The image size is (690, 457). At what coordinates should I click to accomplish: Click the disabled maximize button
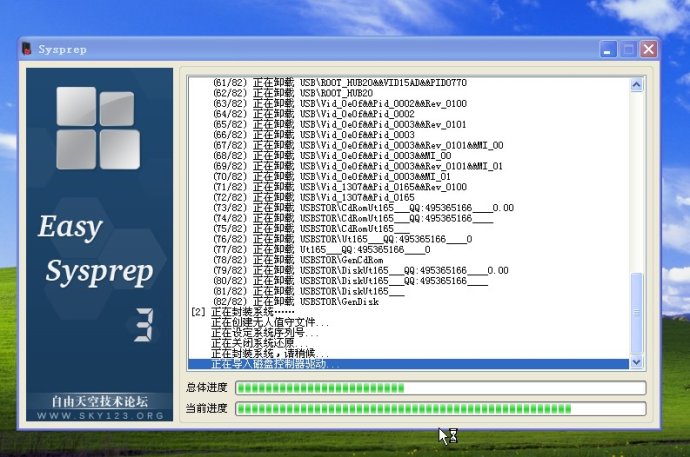[x=628, y=49]
